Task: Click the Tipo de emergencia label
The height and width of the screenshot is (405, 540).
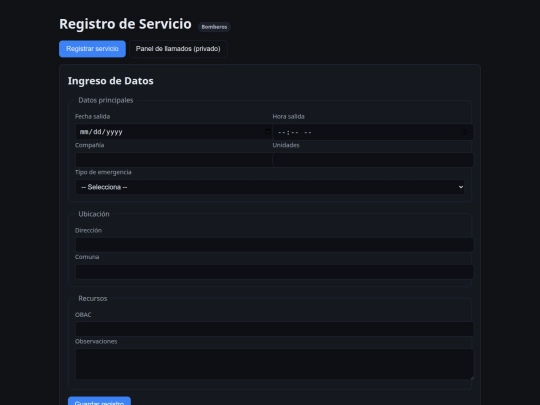Action: (103, 172)
